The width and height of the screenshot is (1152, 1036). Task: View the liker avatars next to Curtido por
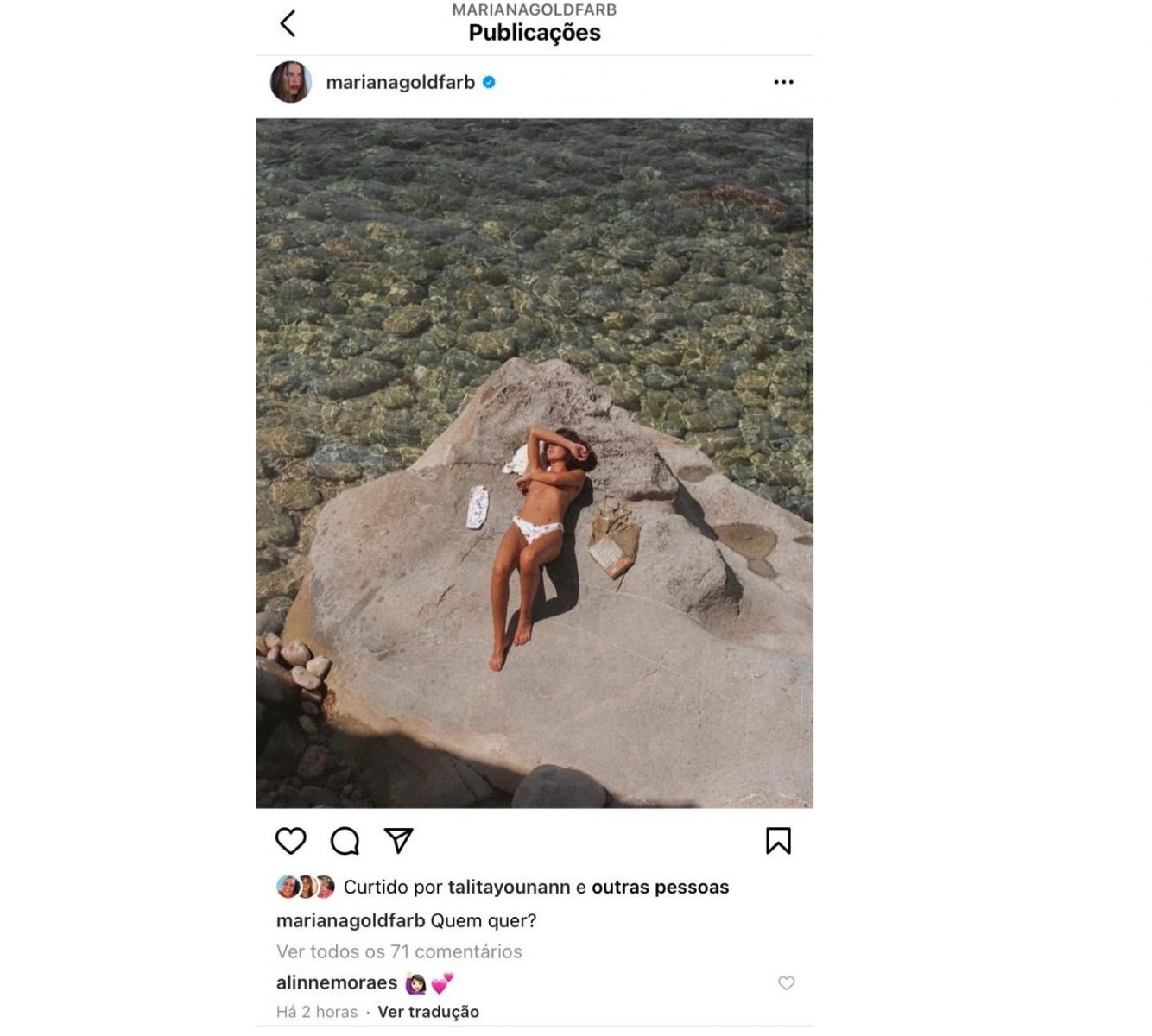click(306, 887)
